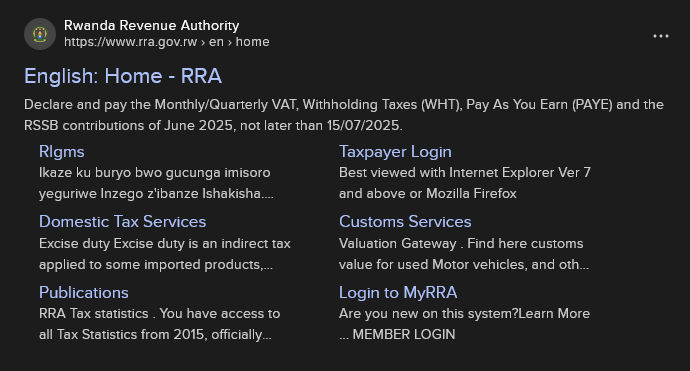Open the Login to MyRRA sitelink

tap(398, 293)
